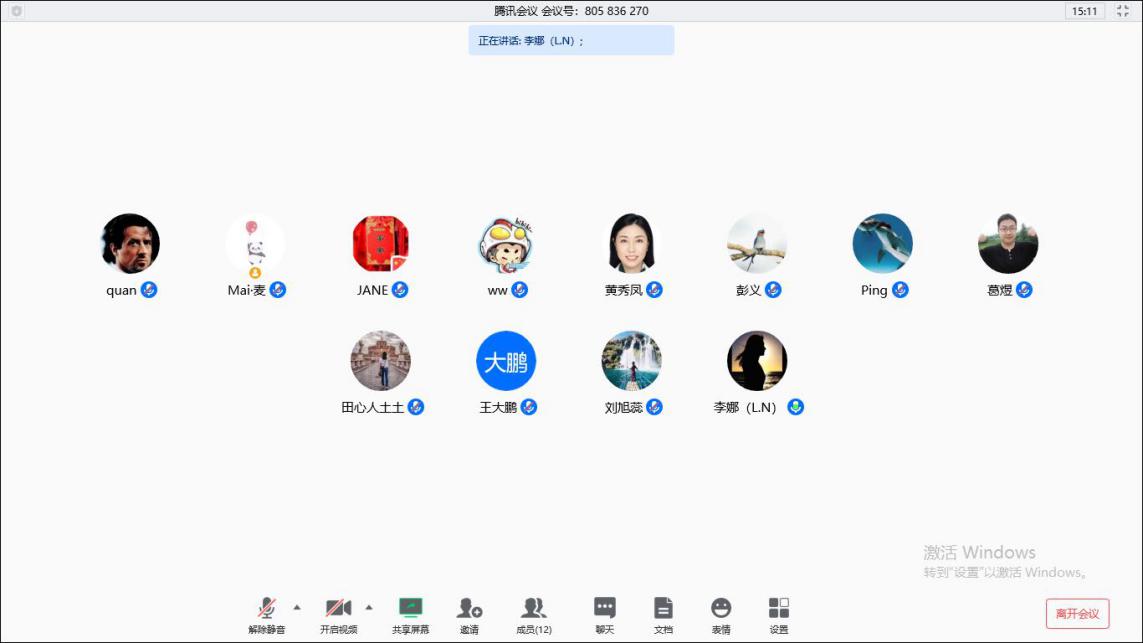Image resolution: width=1143 pixels, height=643 pixels.
Task: Expand video options arrow beside 开启视频
Action: 369,607
